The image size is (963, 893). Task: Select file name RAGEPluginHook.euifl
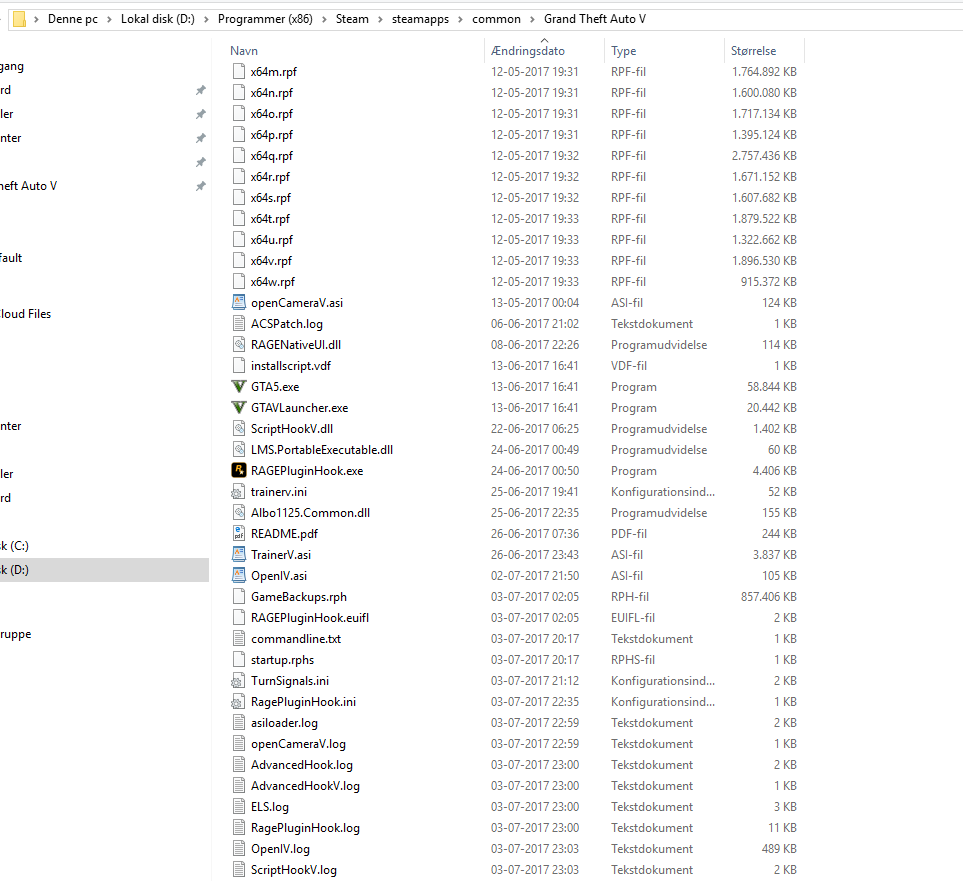310,618
